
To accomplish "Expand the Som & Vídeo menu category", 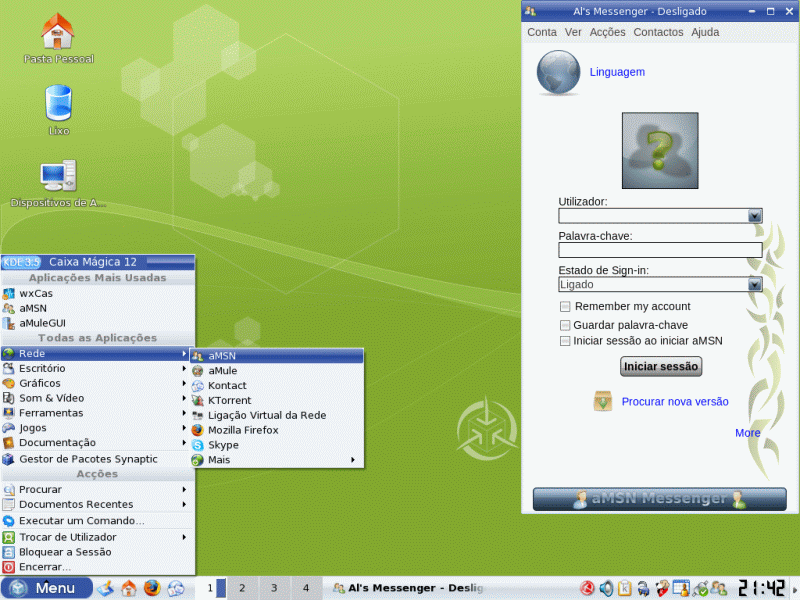I will (98, 397).
